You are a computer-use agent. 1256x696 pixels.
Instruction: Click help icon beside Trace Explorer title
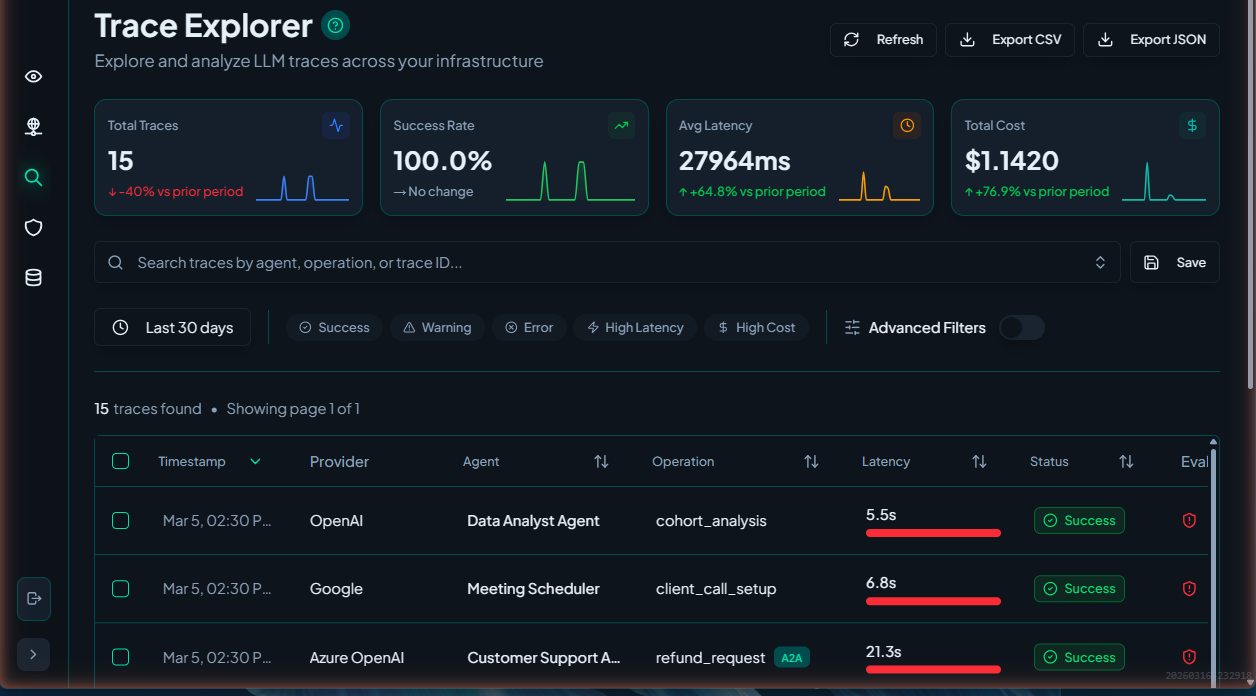coord(336,25)
